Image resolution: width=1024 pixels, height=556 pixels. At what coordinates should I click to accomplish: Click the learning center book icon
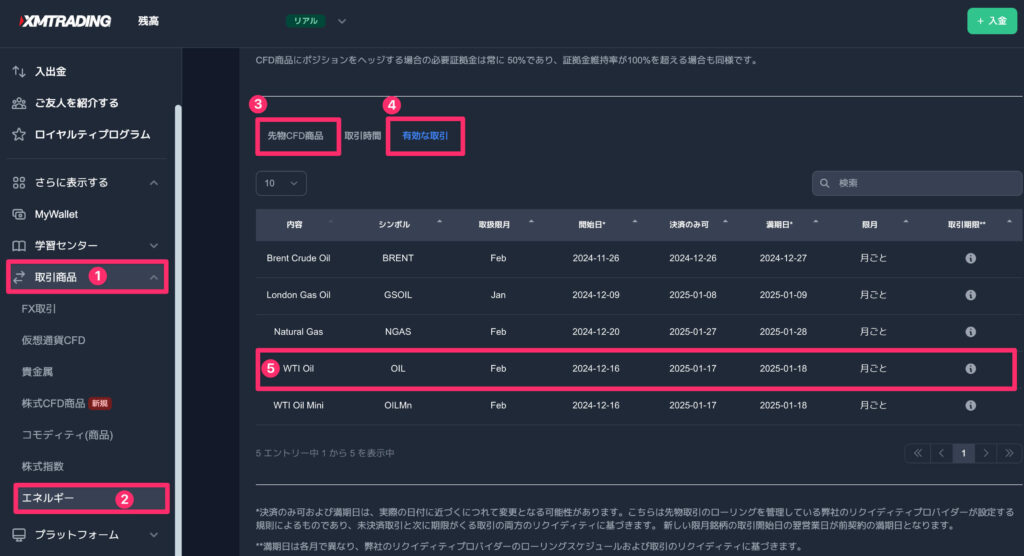(x=19, y=245)
